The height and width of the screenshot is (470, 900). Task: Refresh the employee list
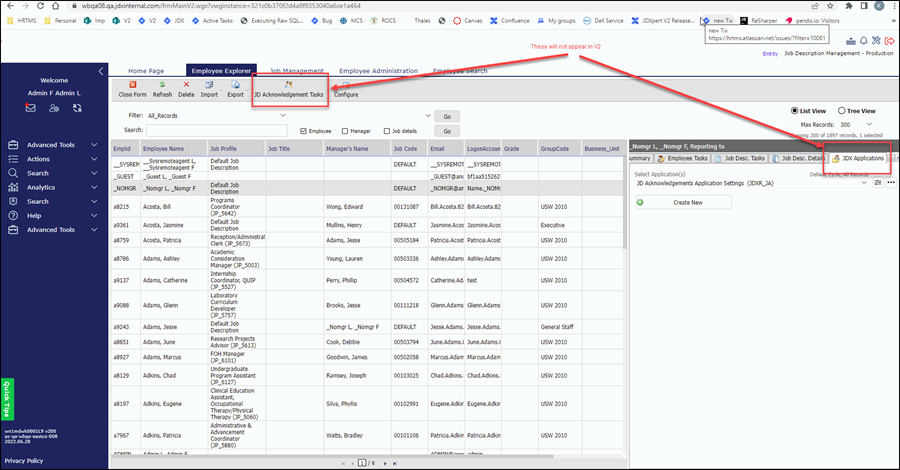[x=162, y=88]
